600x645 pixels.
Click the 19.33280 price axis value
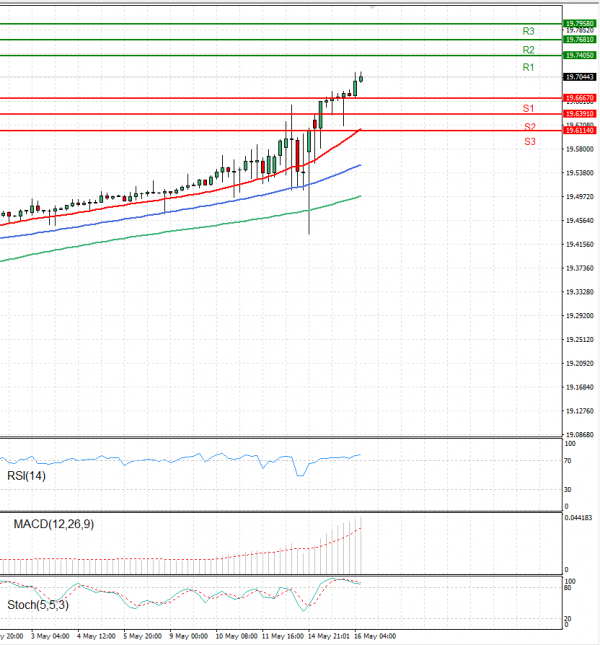coord(580,292)
